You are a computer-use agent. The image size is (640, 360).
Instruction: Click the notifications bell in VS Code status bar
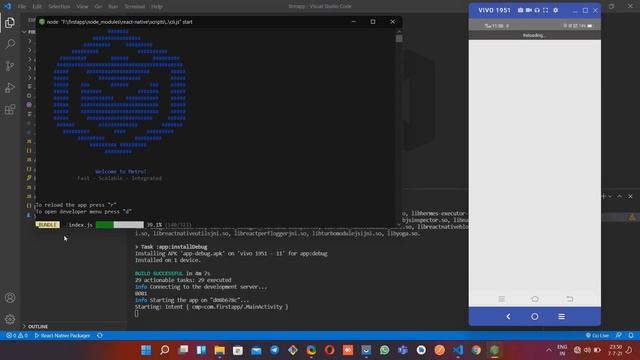click(x=631, y=336)
